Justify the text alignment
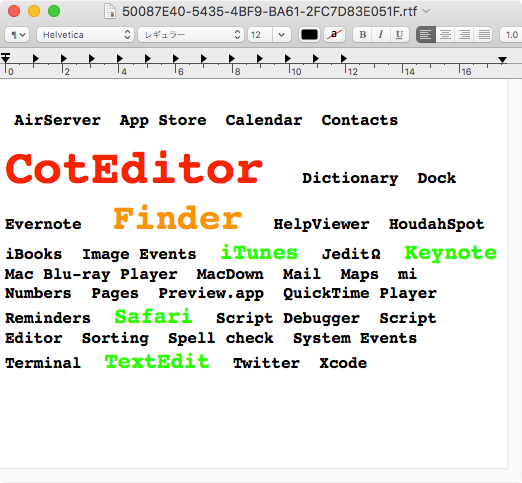The image size is (522, 483). coord(484,35)
